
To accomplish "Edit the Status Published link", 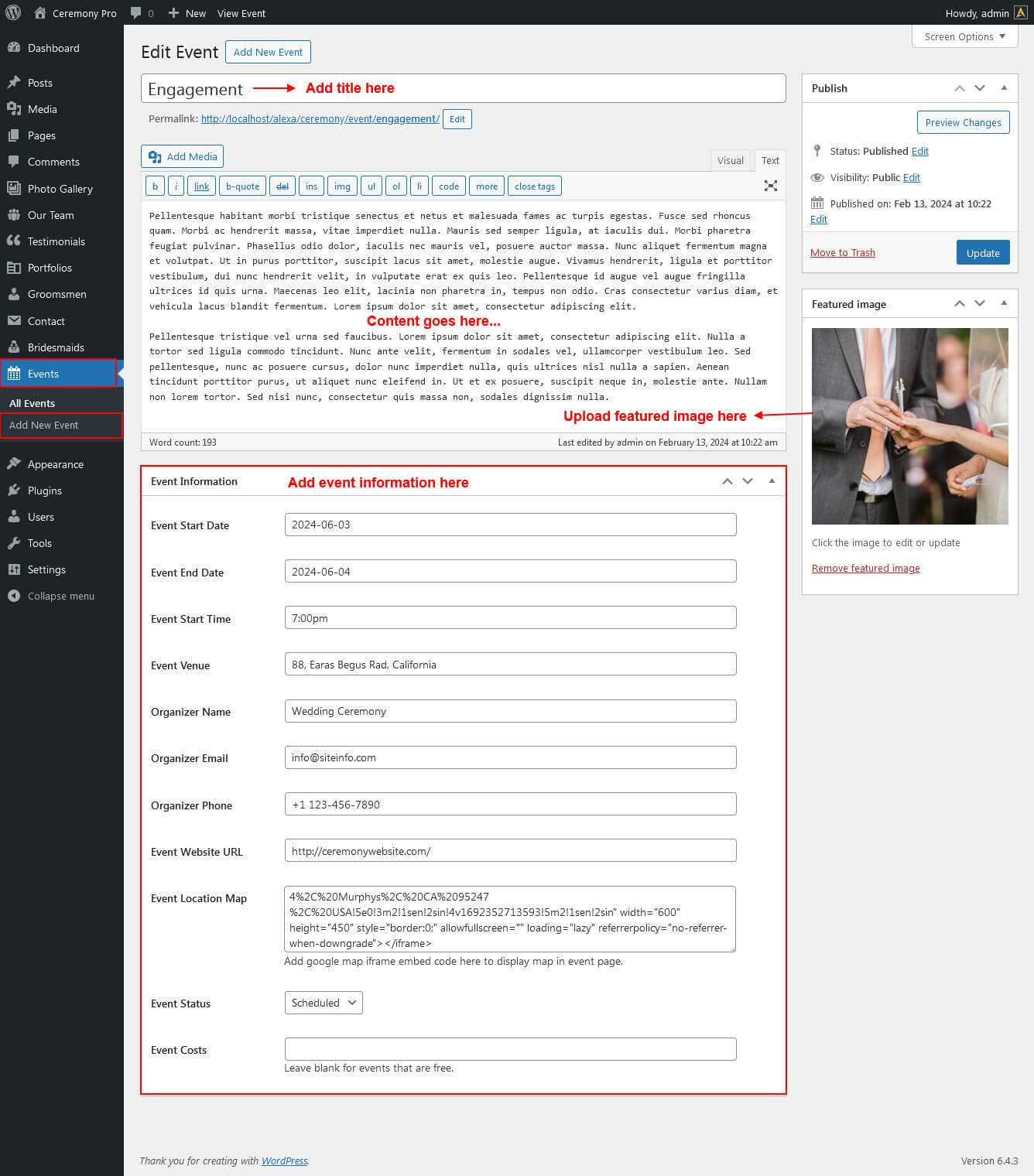I will pos(920,152).
